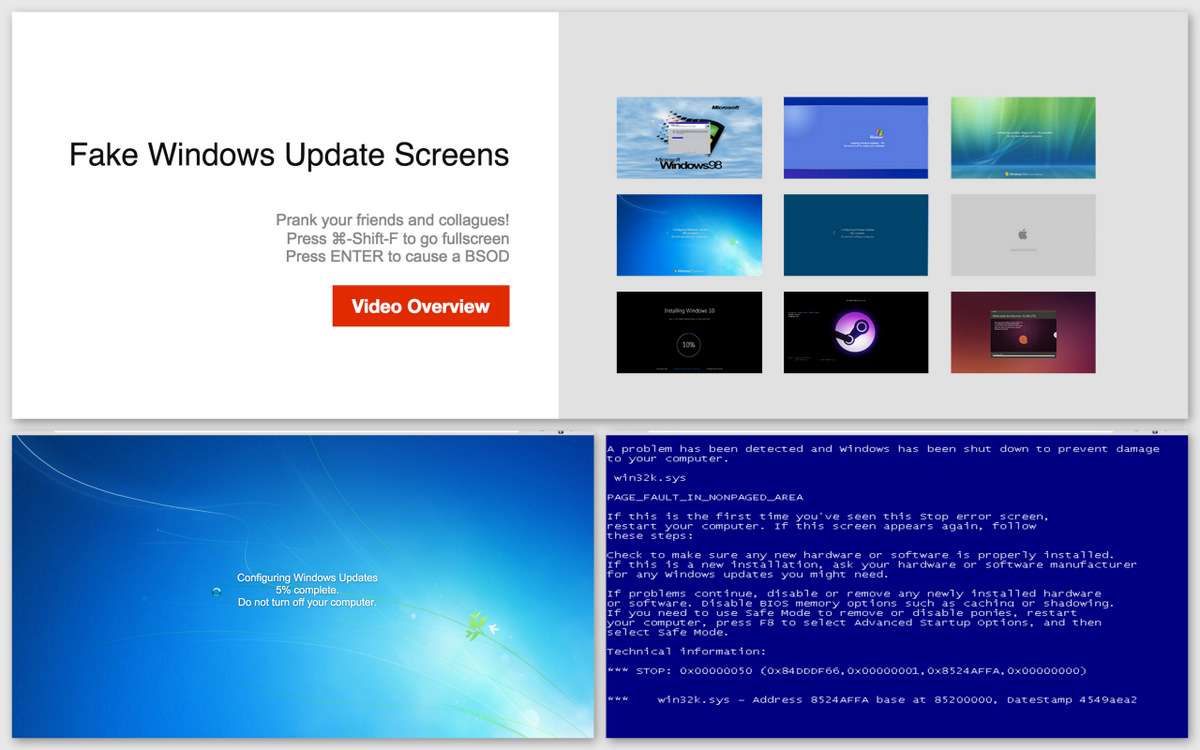The width and height of the screenshot is (1200, 750).
Task: Click the '5% complete.' progress text
Action: click(307, 590)
